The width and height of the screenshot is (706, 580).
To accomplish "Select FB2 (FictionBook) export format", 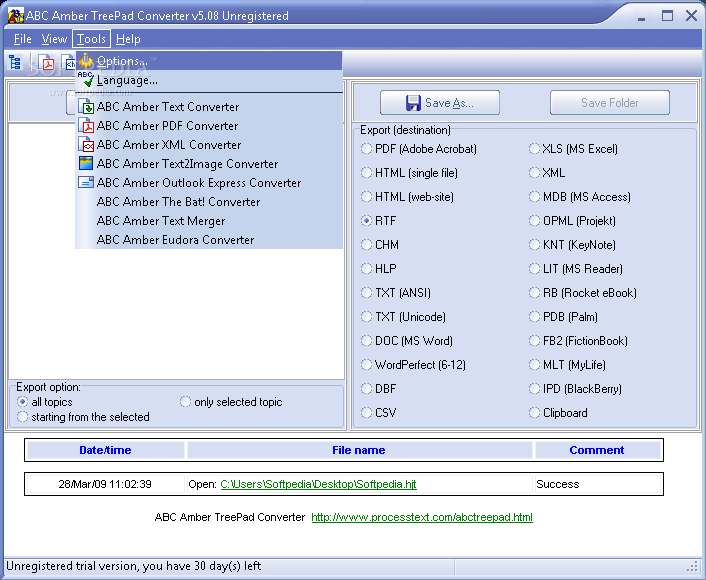I will pos(579,340).
